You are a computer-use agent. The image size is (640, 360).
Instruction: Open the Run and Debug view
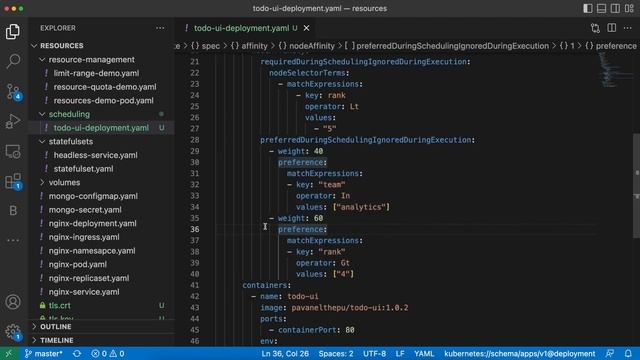[x=13, y=121]
